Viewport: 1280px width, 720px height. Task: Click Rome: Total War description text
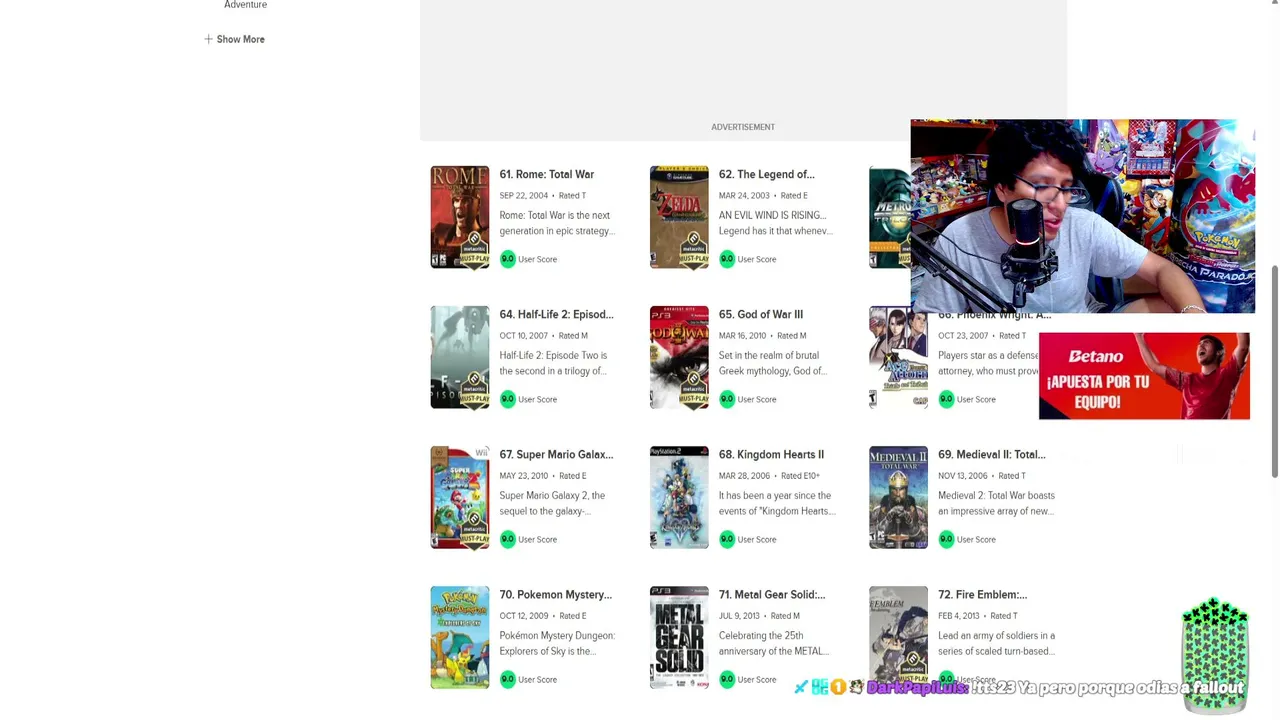point(557,223)
